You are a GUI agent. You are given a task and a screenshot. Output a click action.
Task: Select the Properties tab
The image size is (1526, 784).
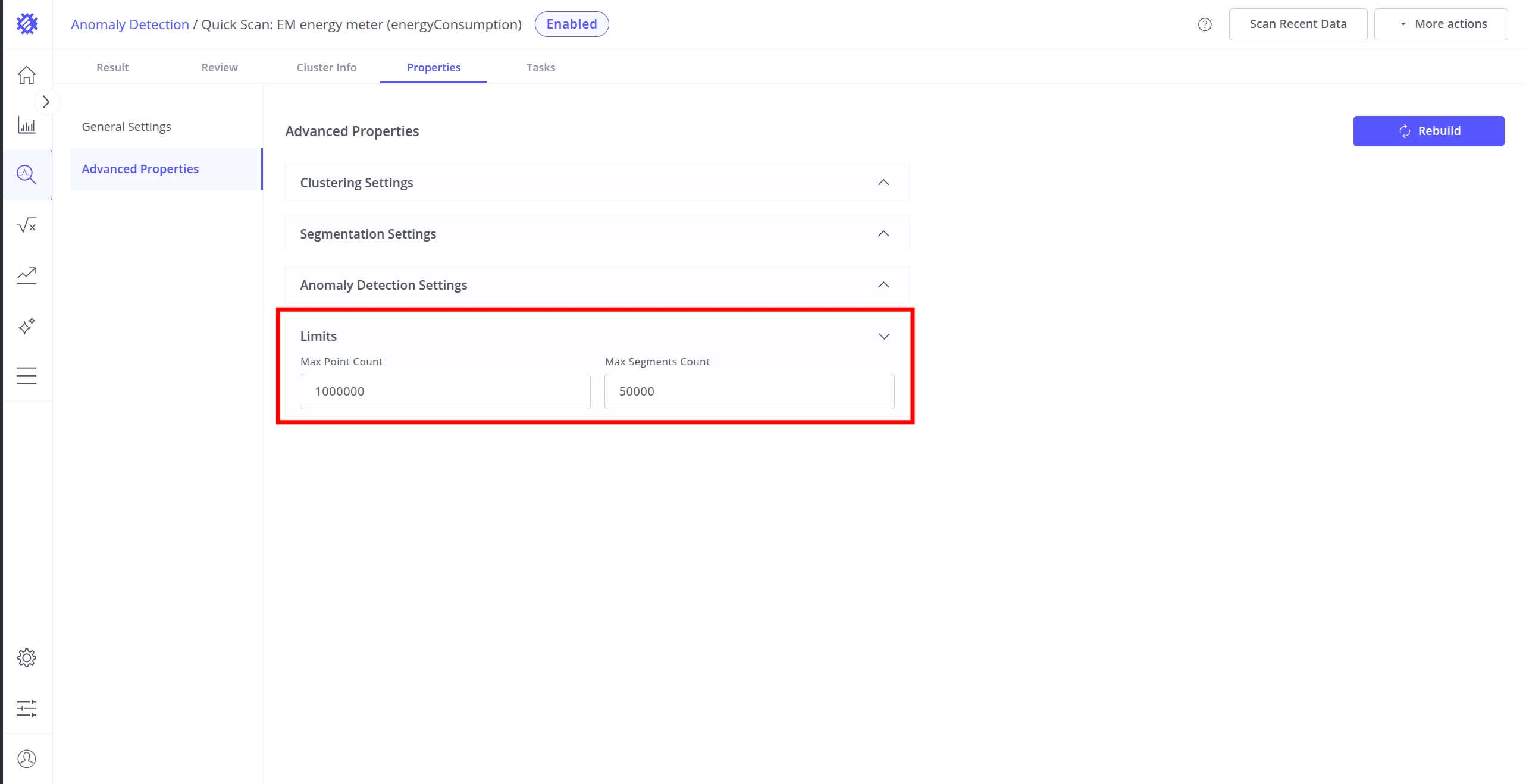click(434, 67)
